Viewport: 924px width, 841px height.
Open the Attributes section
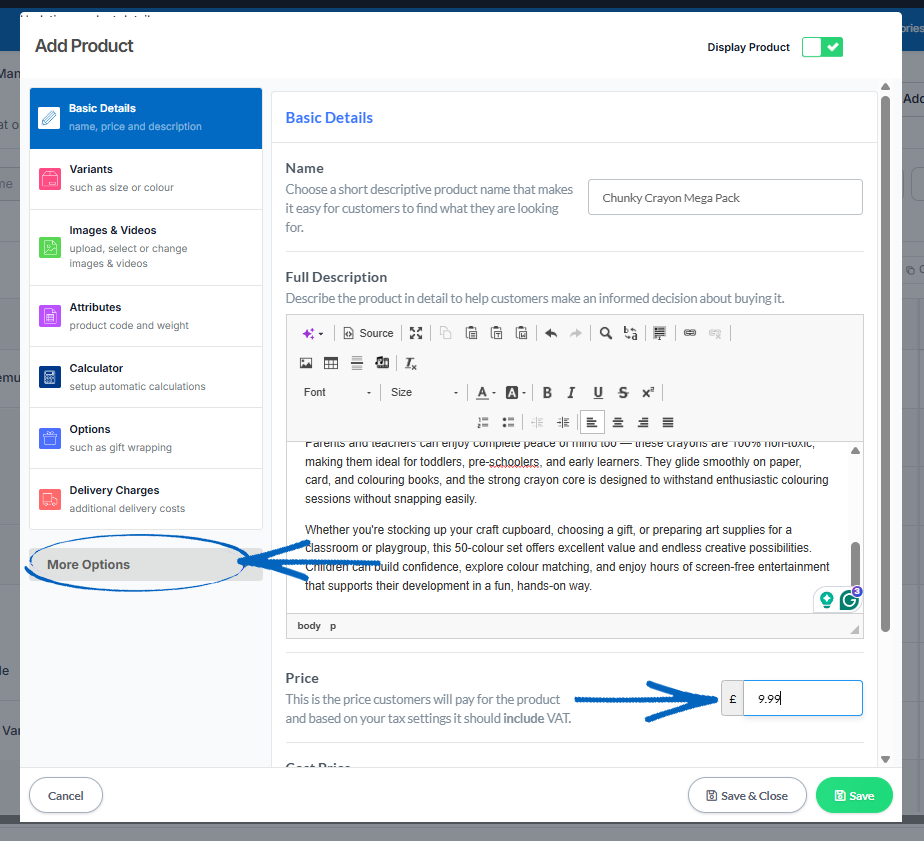[146, 316]
